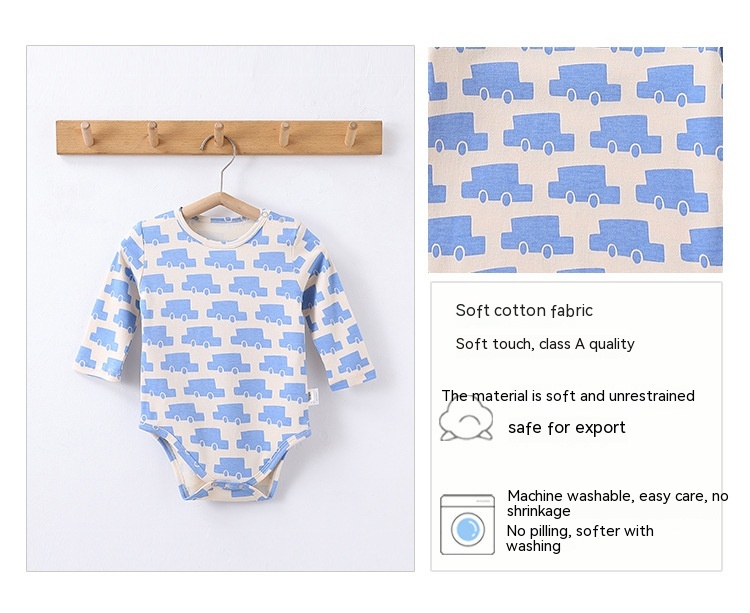The width and height of the screenshot is (750, 613).
Task: Click the baby bodysuit product photo
Action: click(221, 308)
